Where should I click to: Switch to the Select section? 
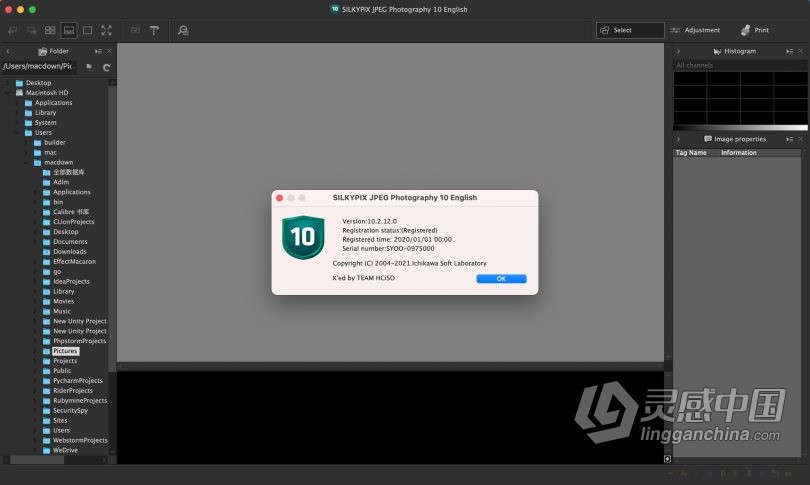pos(630,30)
